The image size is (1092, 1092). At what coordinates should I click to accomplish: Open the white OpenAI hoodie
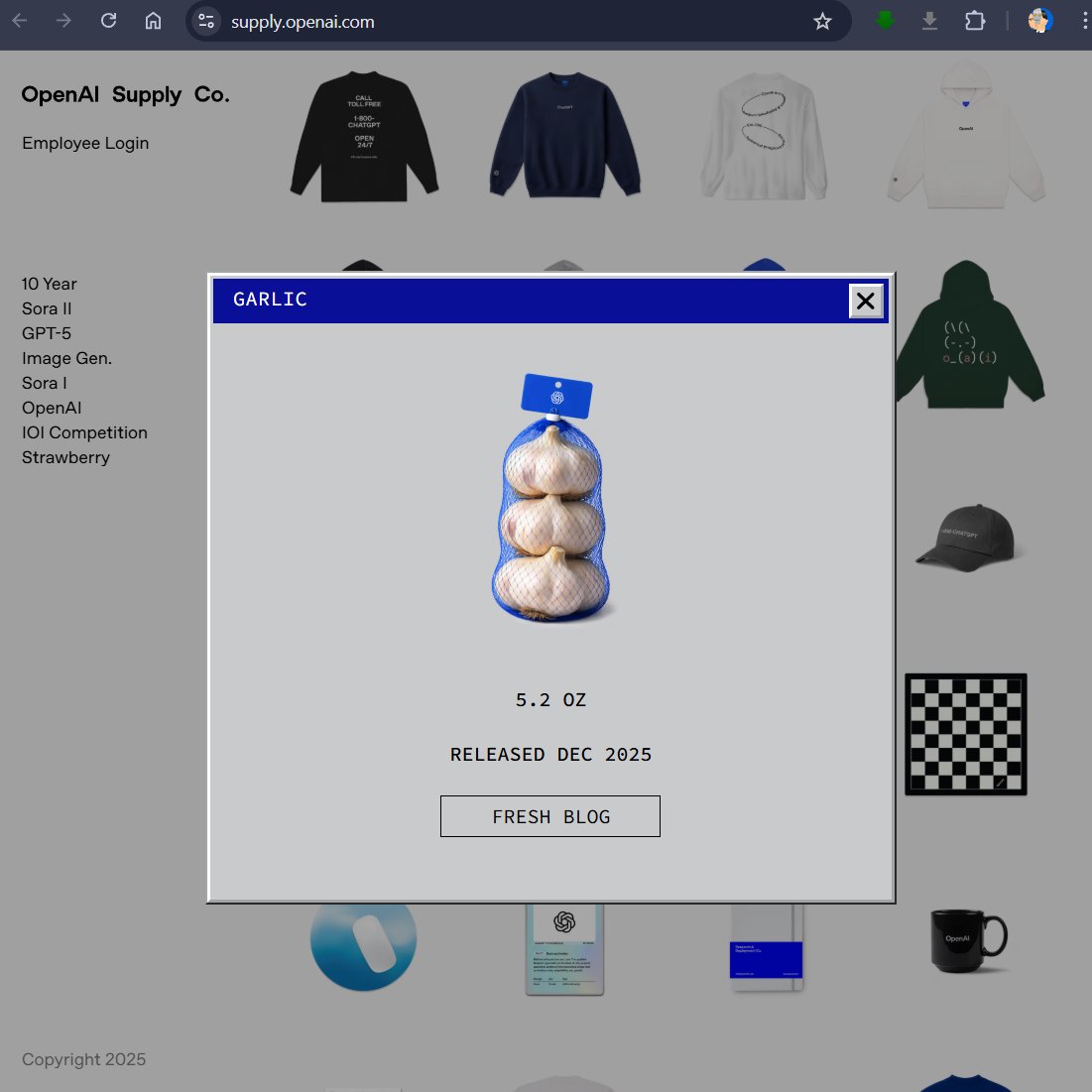click(x=966, y=135)
